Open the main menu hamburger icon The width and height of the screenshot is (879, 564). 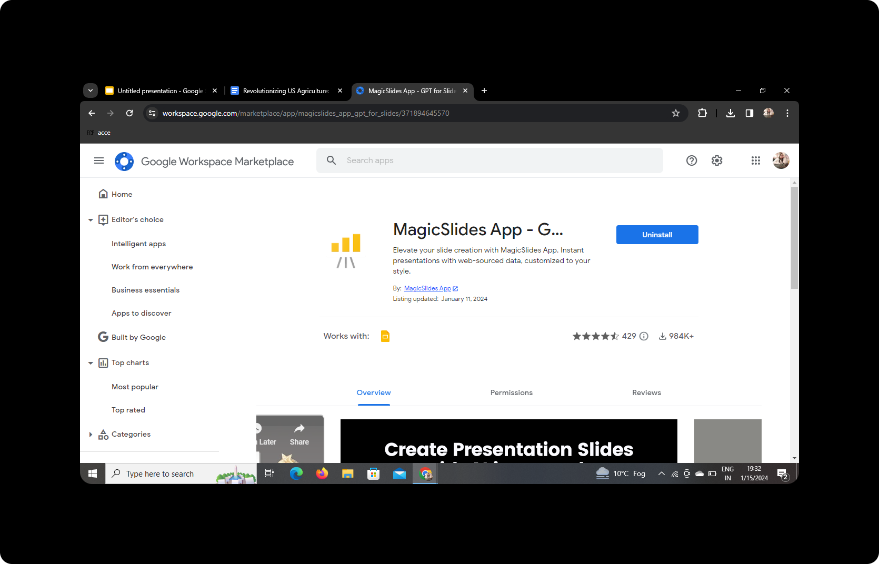pyautogui.click(x=99, y=161)
